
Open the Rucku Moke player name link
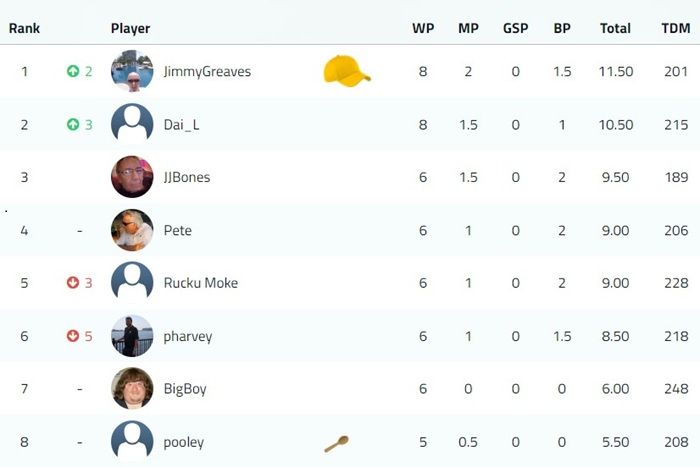[200, 283]
